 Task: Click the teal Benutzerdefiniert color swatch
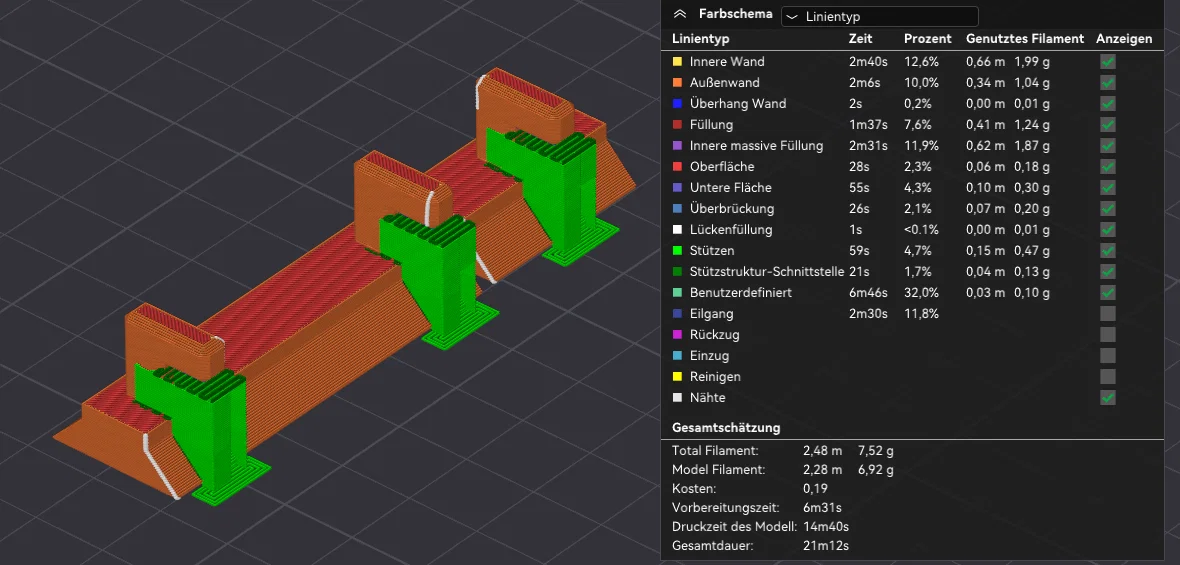pyautogui.click(x=677, y=293)
